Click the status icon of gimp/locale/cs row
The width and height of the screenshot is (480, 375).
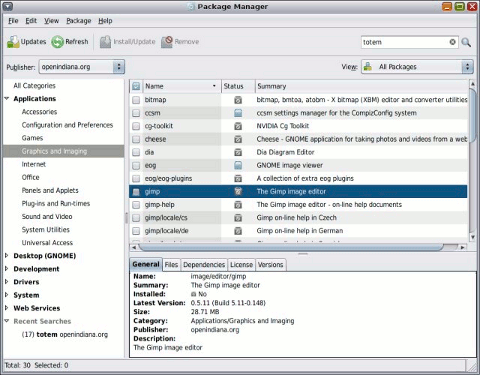tap(238, 218)
